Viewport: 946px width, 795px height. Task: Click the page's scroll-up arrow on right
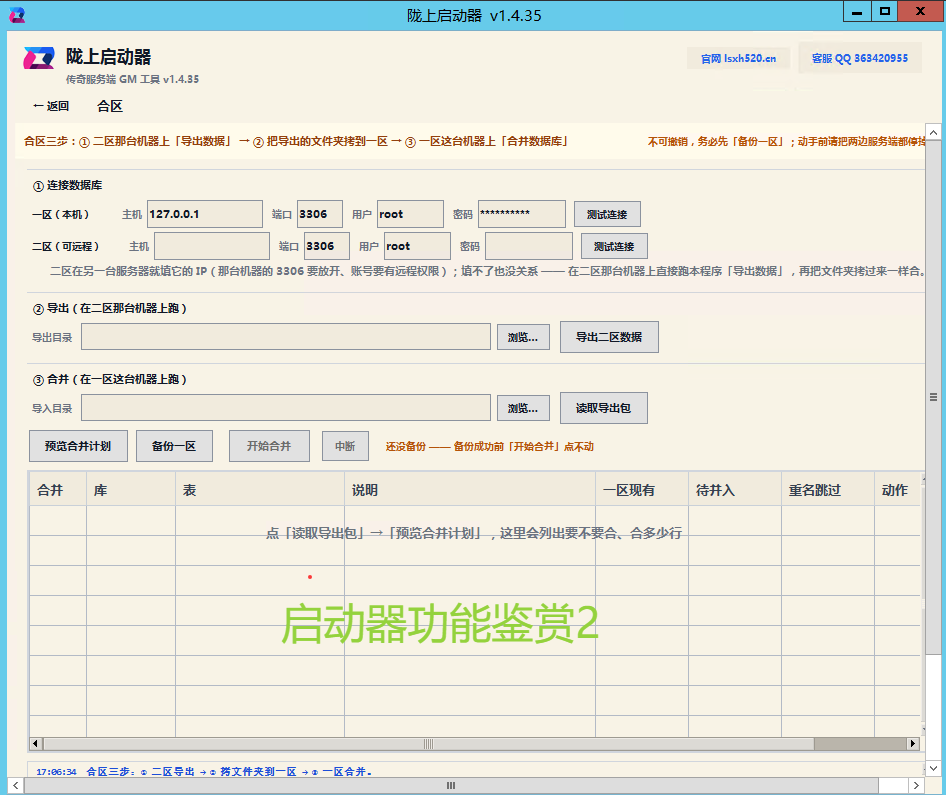click(x=933, y=132)
